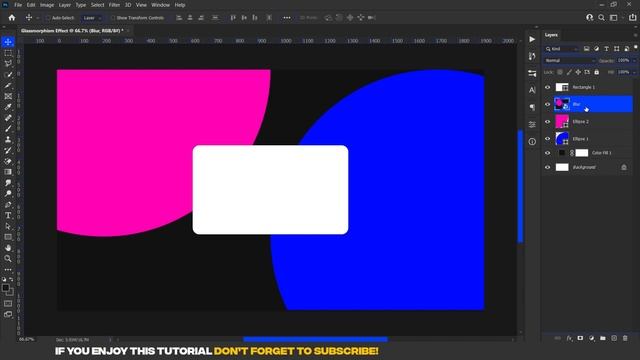Click the Add layer mask icon

[x=580, y=338]
